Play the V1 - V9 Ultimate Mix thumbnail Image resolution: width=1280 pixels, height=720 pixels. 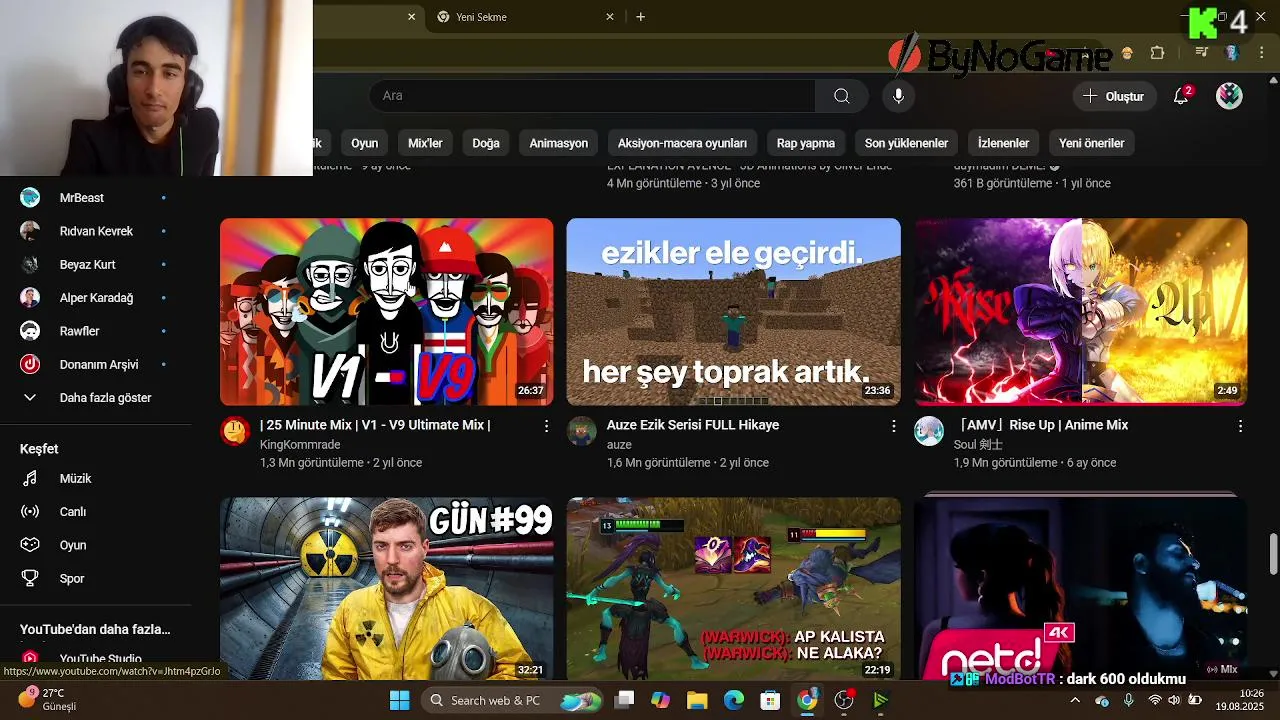[x=386, y=312]
